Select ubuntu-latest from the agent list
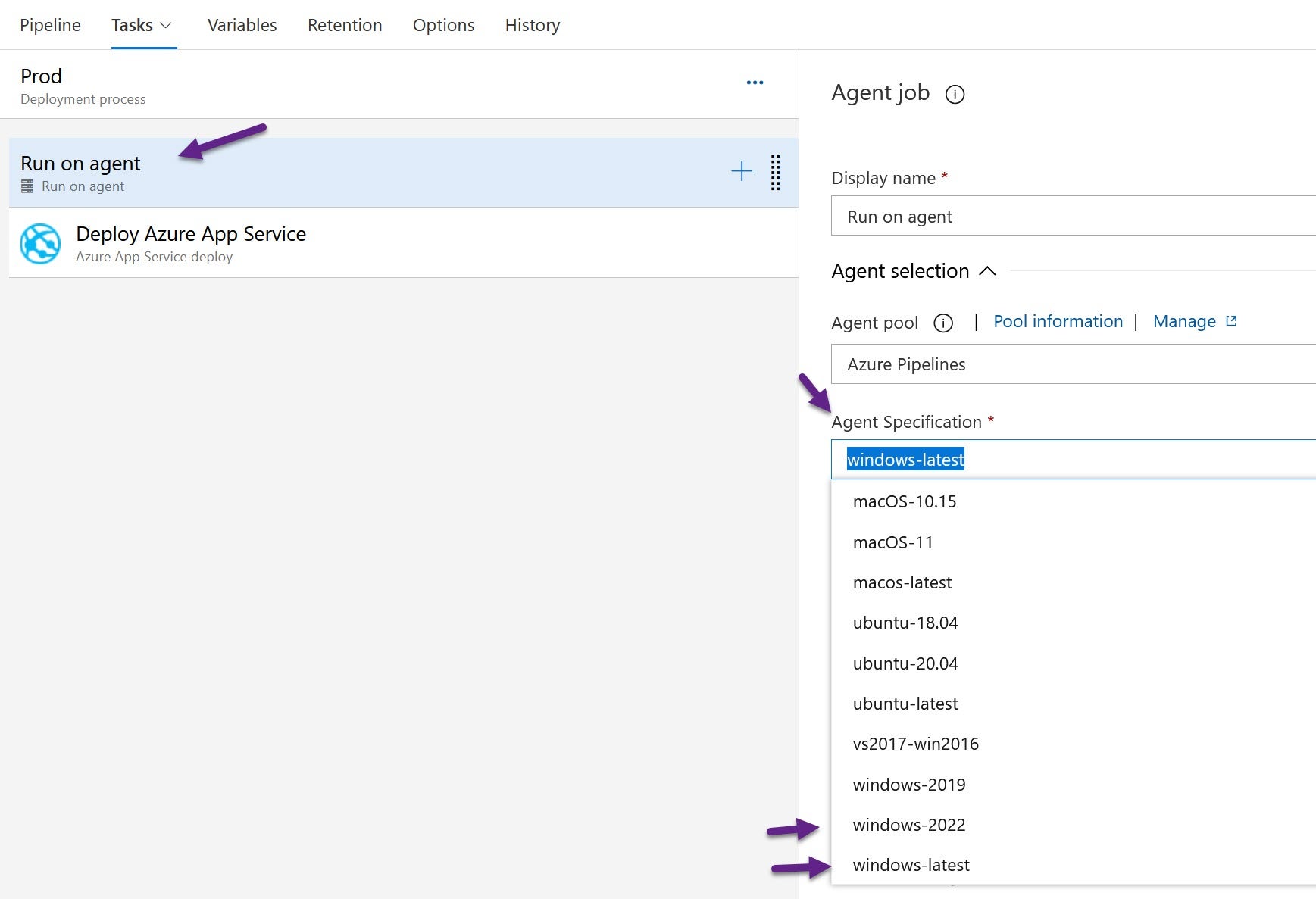1316x899 pixels. tap(905, 703)
